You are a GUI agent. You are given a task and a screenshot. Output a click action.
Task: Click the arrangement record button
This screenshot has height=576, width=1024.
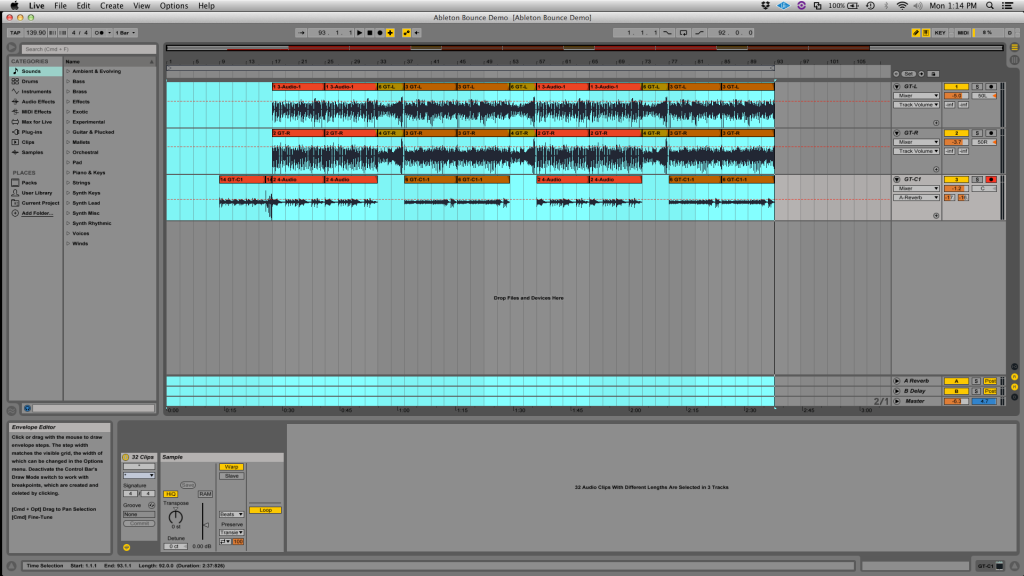380,33
